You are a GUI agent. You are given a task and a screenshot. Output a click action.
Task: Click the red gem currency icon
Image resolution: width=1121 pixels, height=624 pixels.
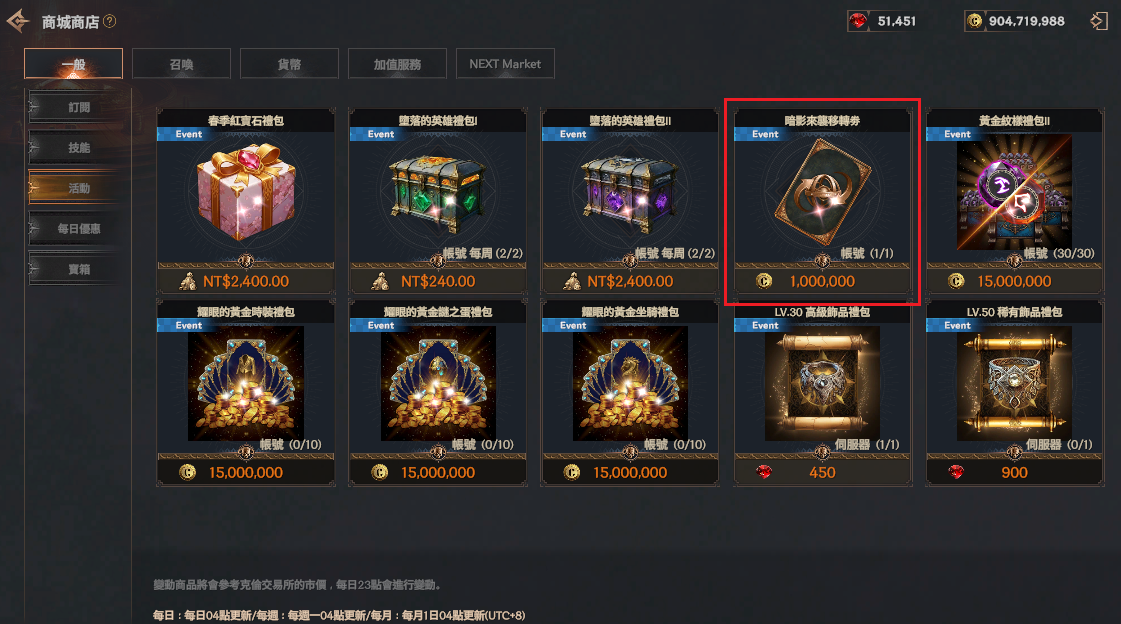click(858, 21)
